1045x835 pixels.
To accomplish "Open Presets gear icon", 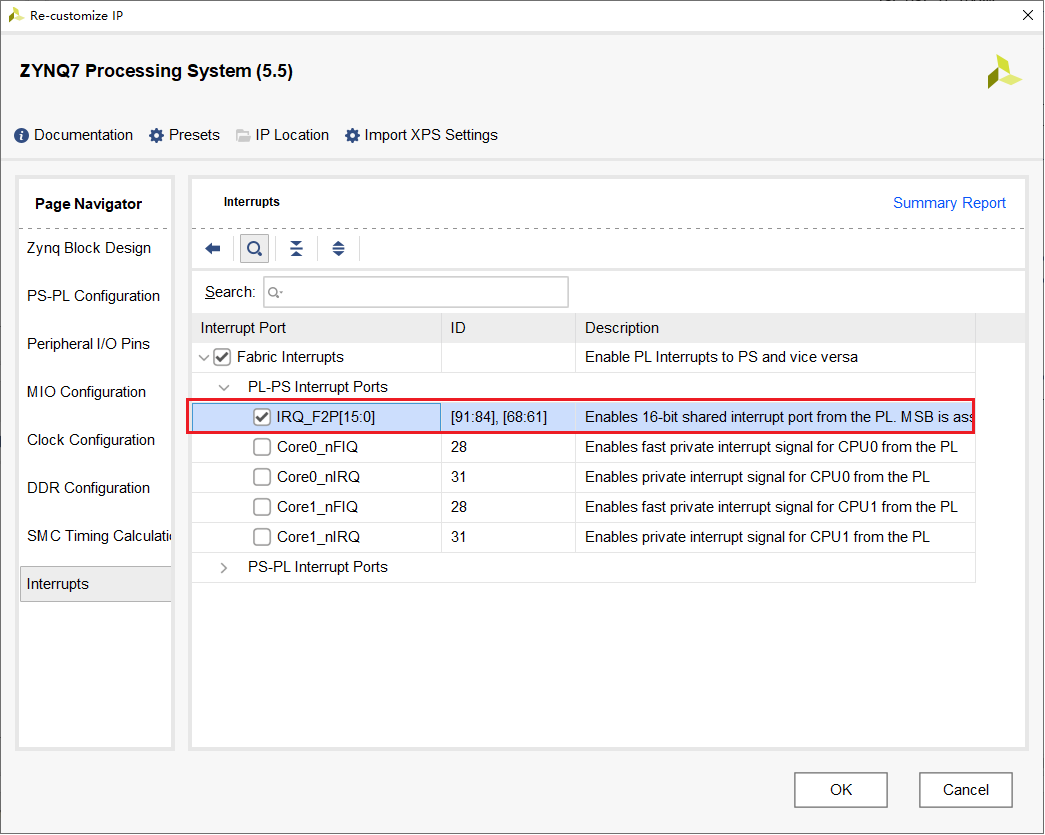I will coord(156,135).
